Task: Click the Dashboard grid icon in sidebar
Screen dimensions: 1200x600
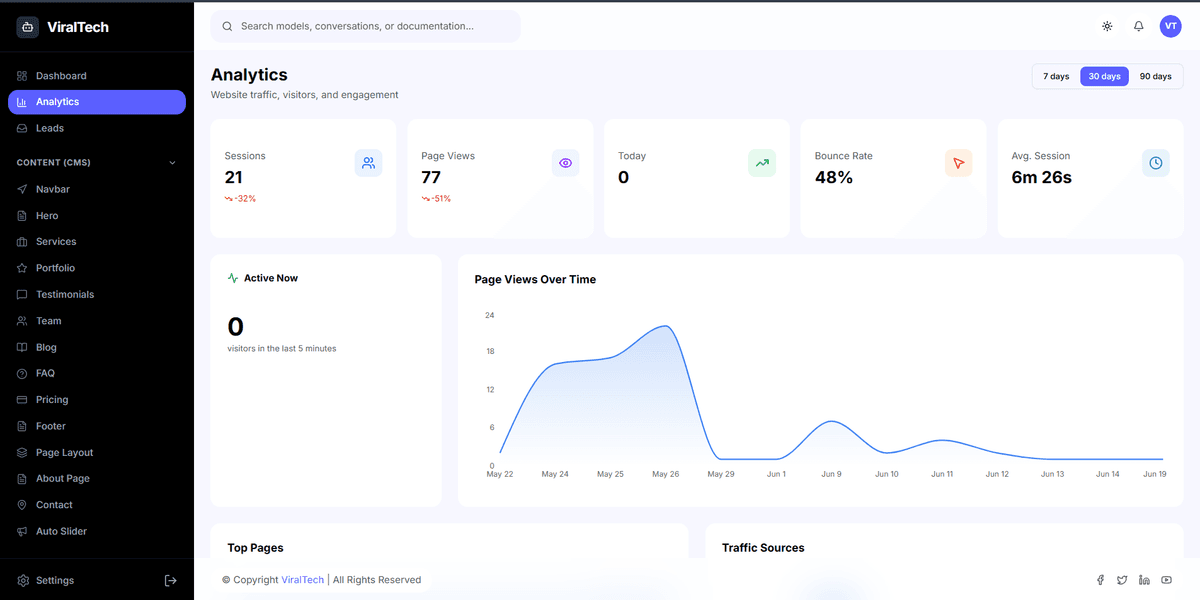Action: point(22,76)
